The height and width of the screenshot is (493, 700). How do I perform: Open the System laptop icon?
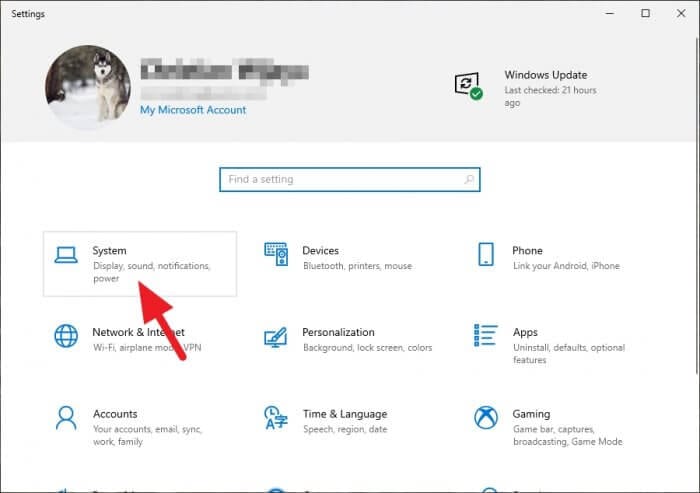66,255
